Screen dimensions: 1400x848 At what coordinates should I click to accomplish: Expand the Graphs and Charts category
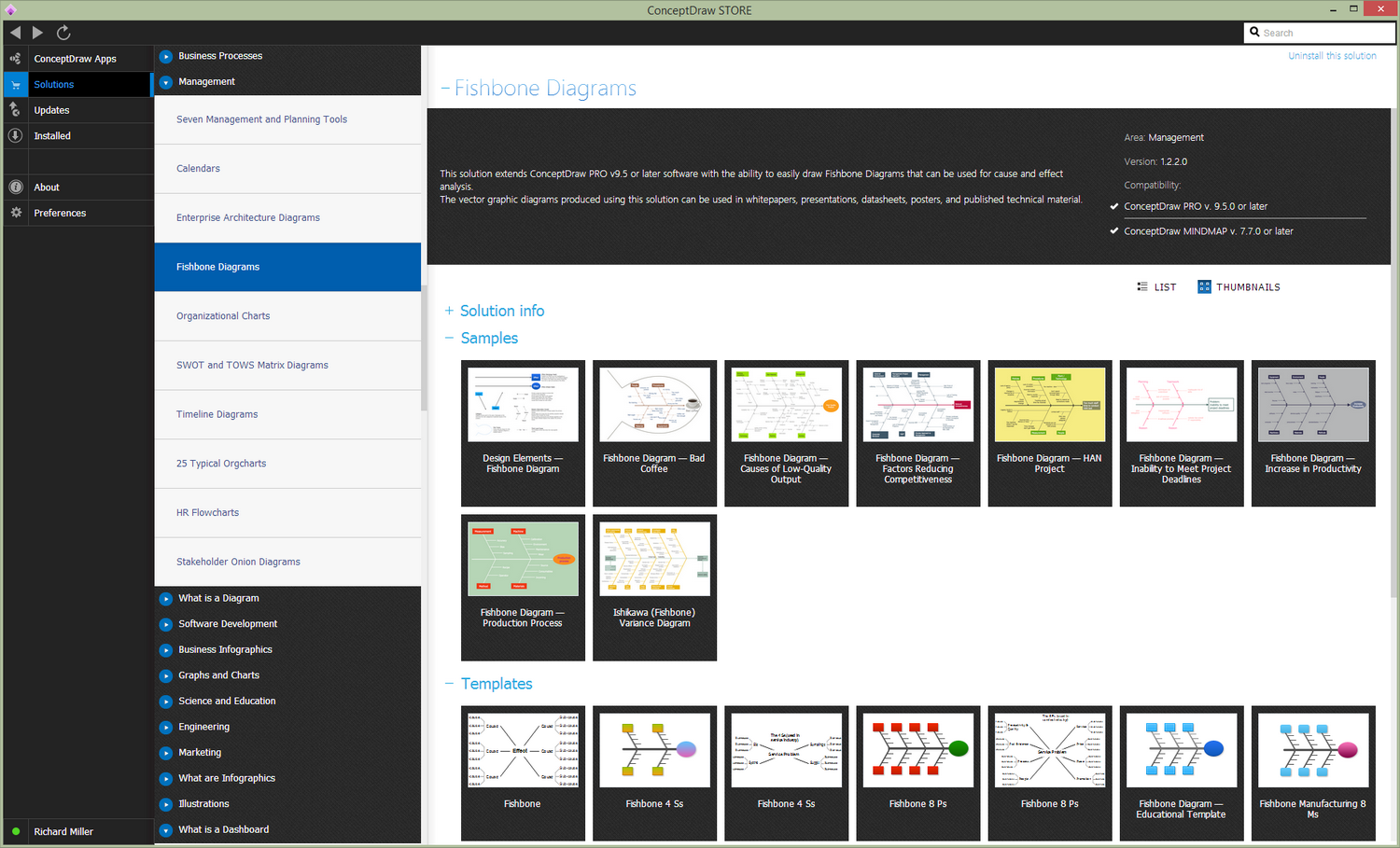166,675
